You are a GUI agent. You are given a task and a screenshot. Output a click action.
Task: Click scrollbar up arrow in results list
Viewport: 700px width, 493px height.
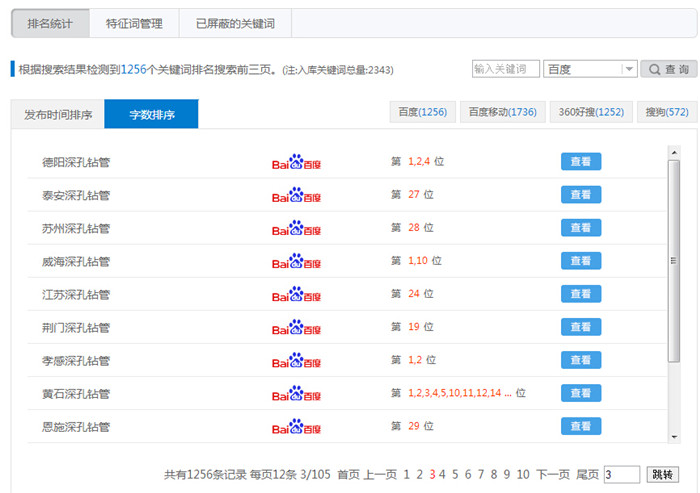674,152
